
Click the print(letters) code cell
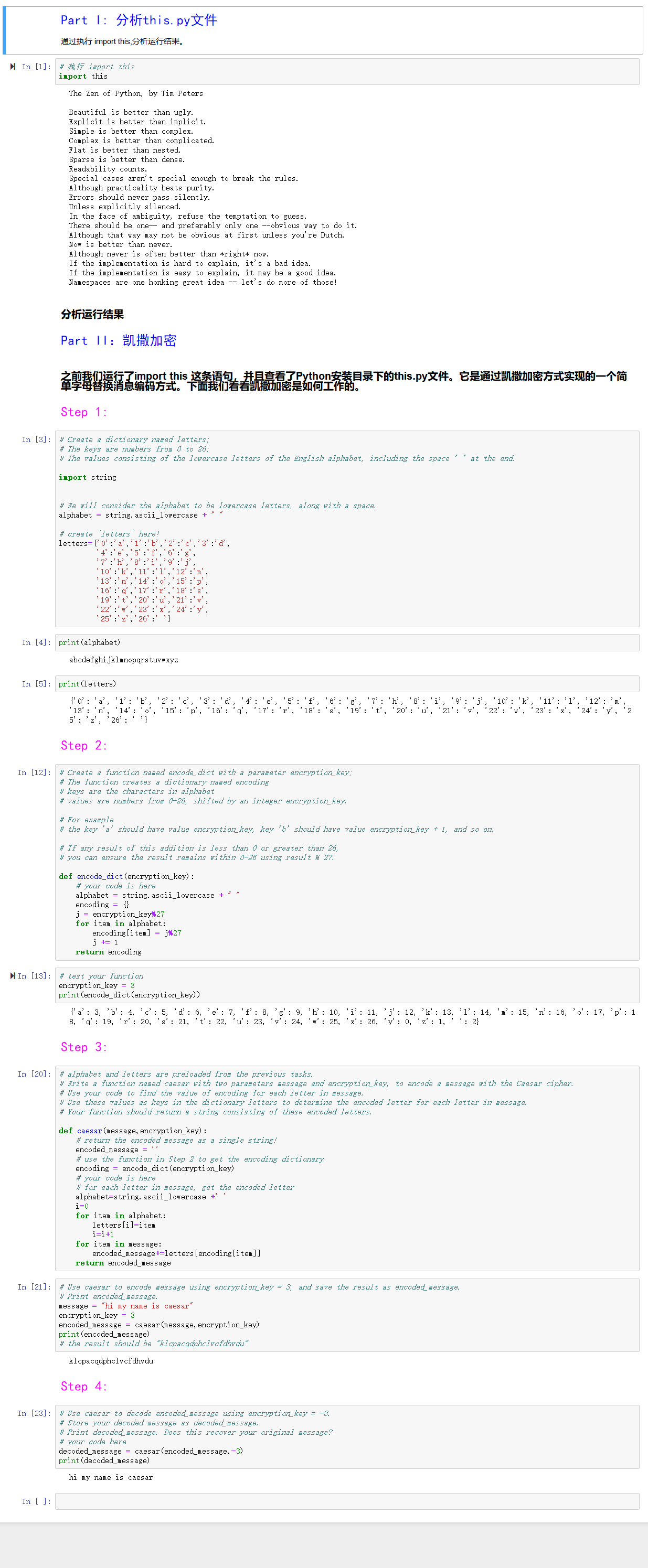[x=347, y=683]
